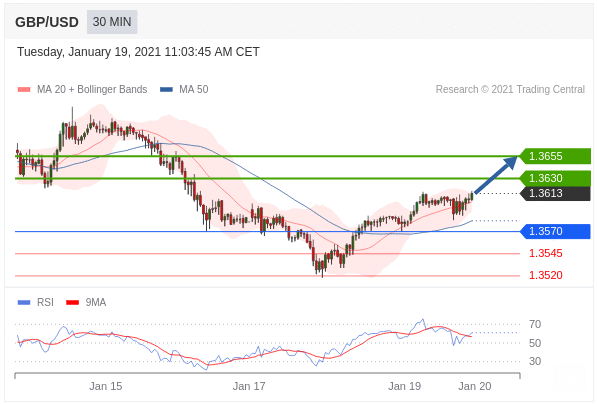The width and height of the screenshot is (597, 404).
Task: Click the Jan 15 date axis label
Action: point(105,386)
